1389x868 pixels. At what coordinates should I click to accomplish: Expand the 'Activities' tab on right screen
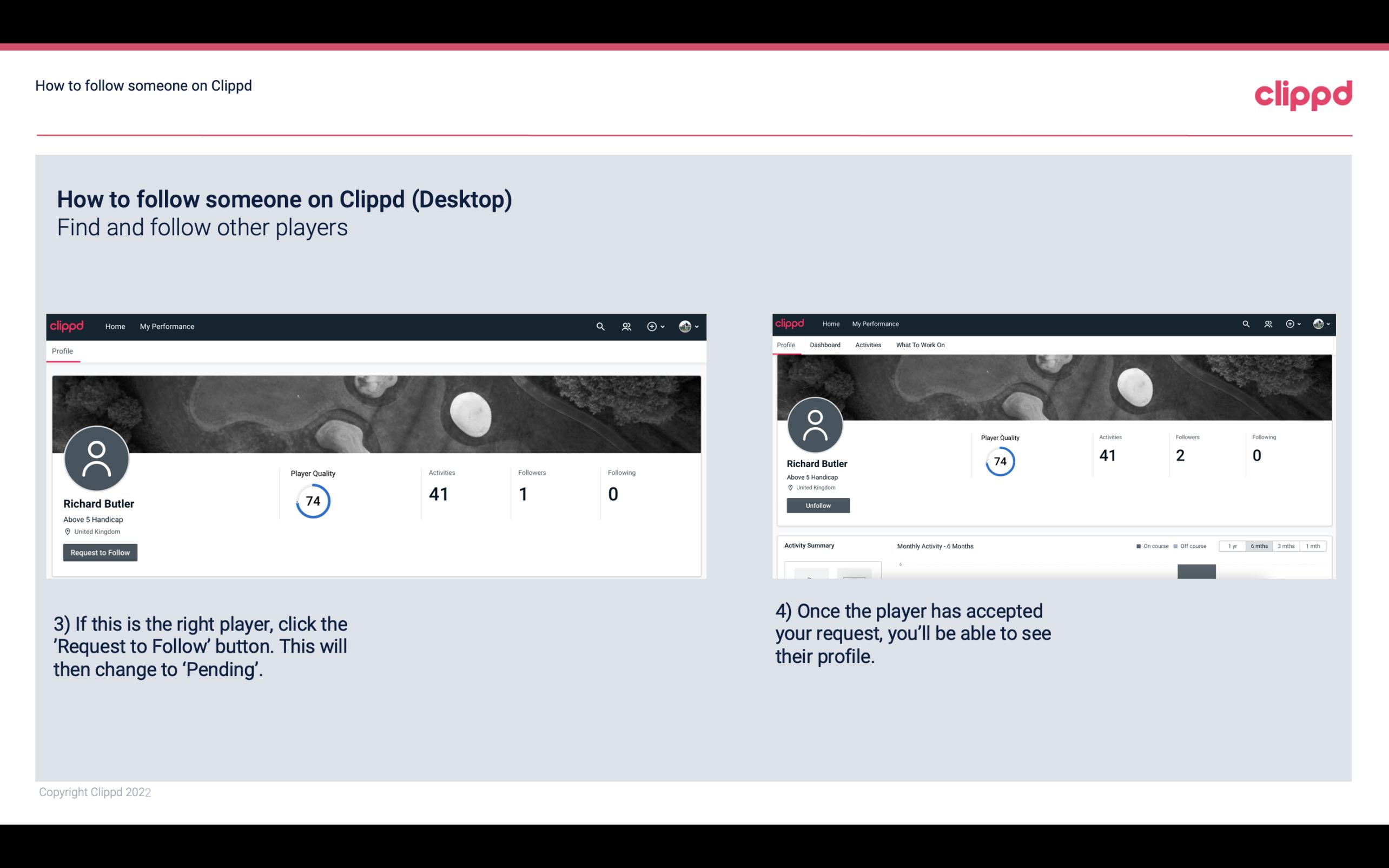[866, 345]
